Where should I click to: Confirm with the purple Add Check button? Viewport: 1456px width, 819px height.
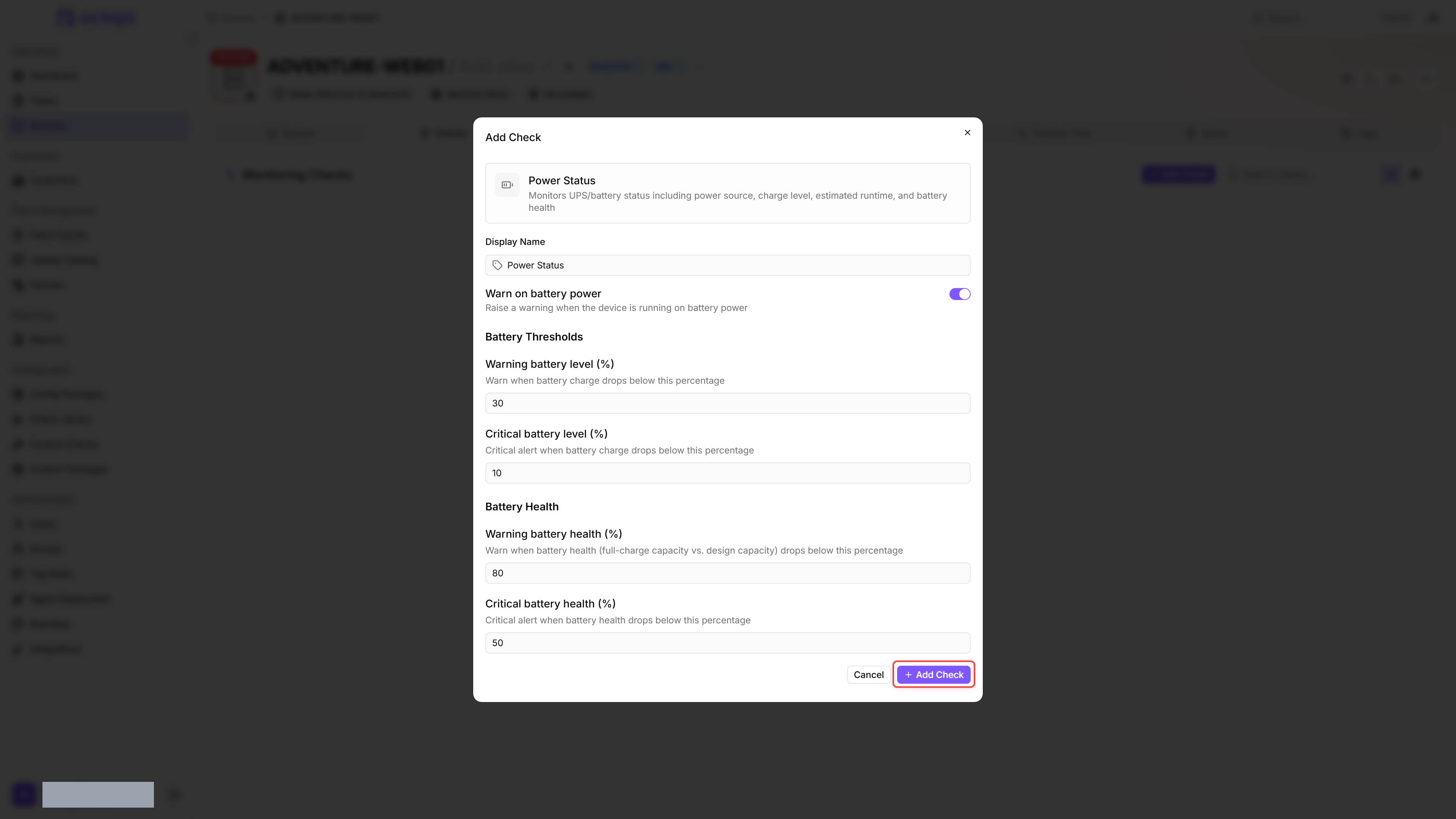(x=933, y=674)
